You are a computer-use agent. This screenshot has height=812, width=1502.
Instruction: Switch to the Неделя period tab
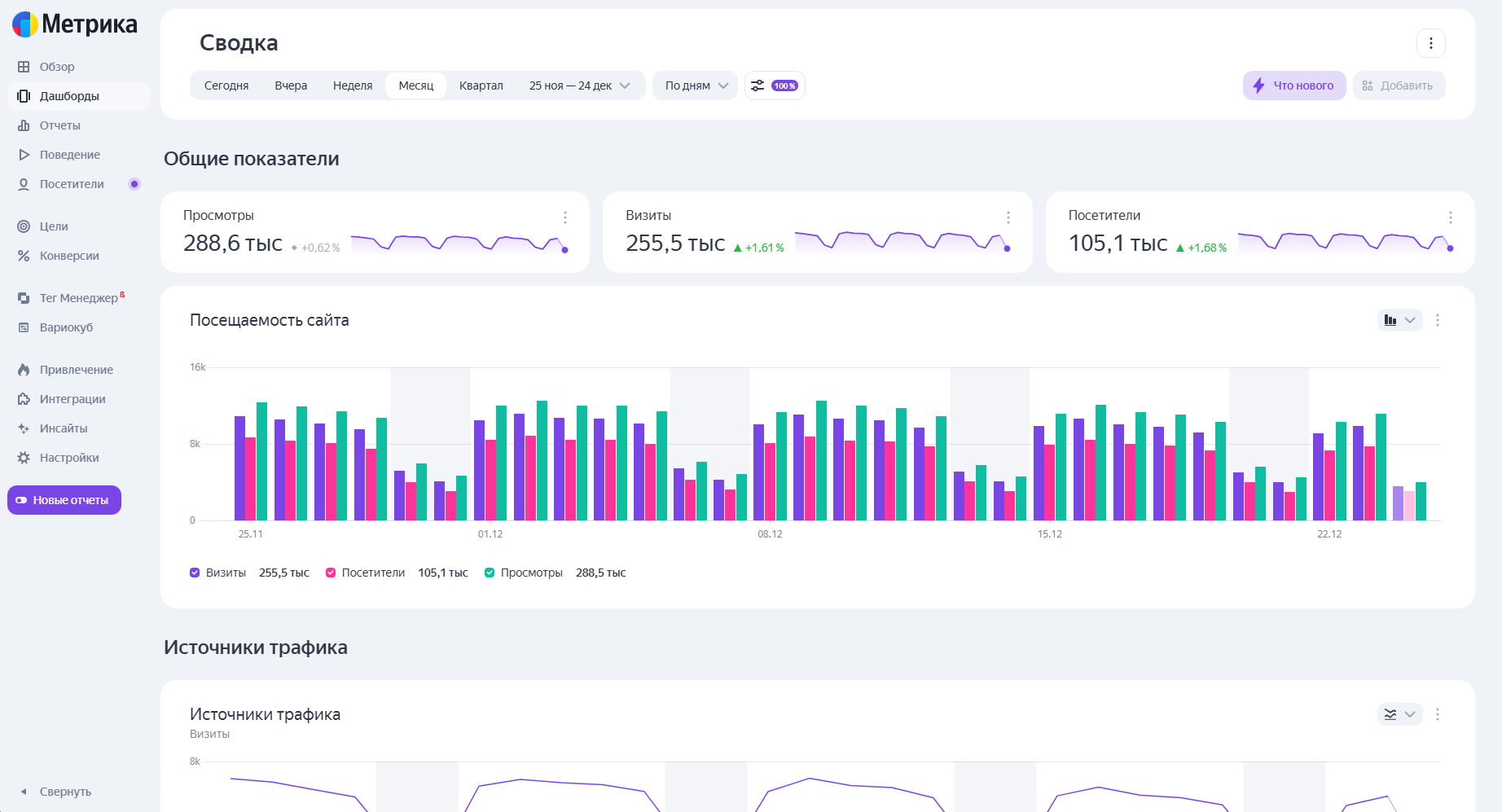pyautogui.click(x=352, y=86)
